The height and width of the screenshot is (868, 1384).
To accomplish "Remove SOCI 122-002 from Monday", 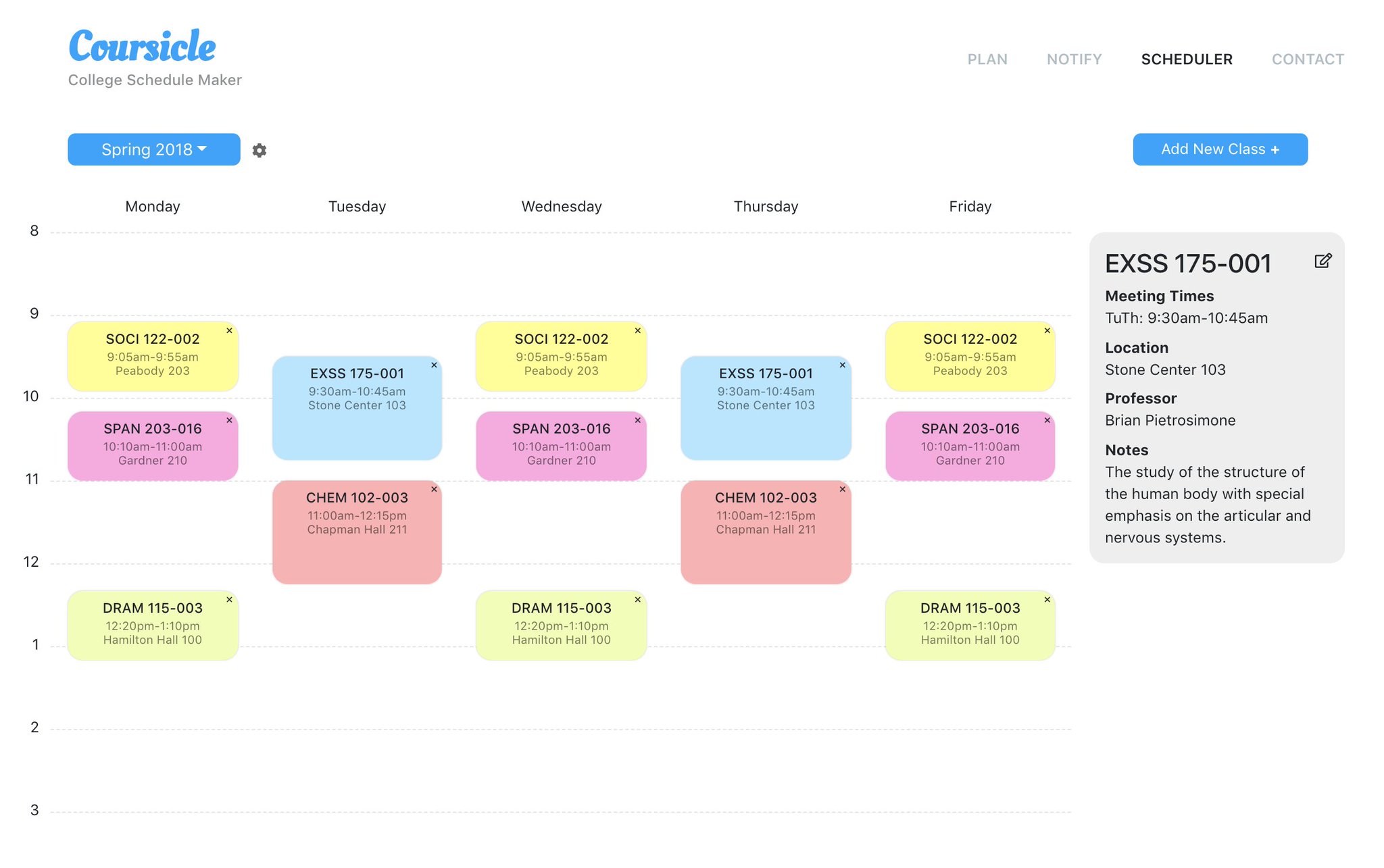I will 229,330.
